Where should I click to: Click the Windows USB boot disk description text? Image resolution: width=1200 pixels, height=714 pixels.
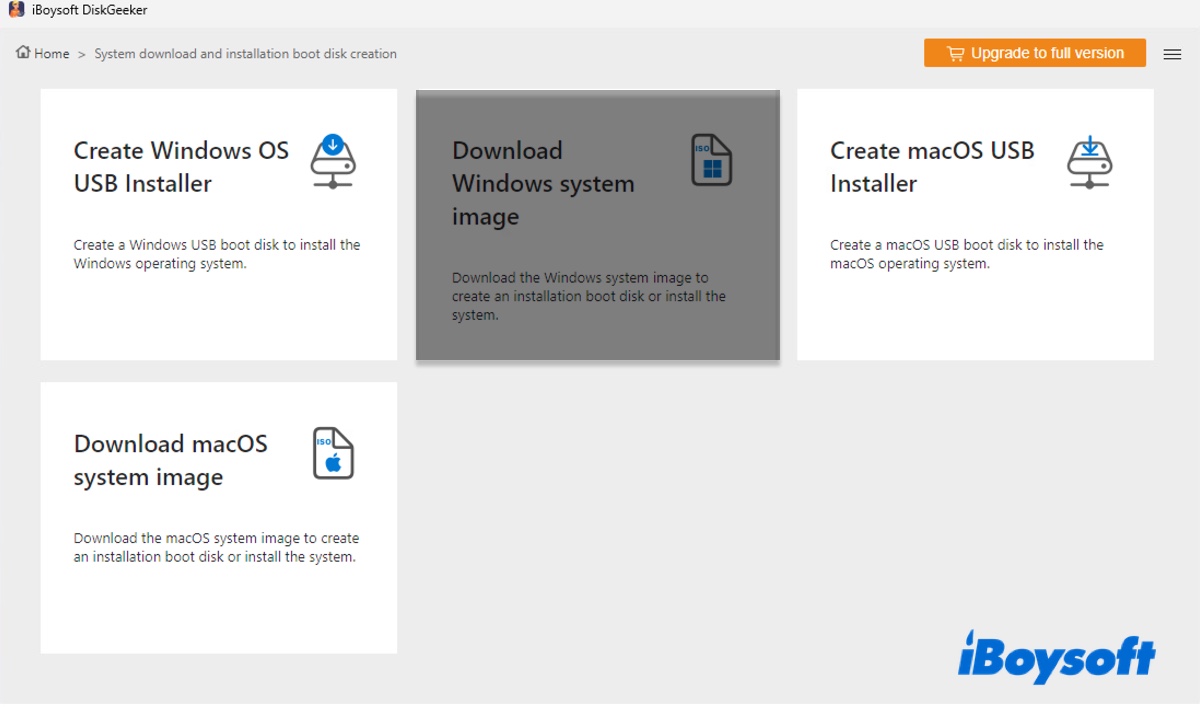click(216, 254)
